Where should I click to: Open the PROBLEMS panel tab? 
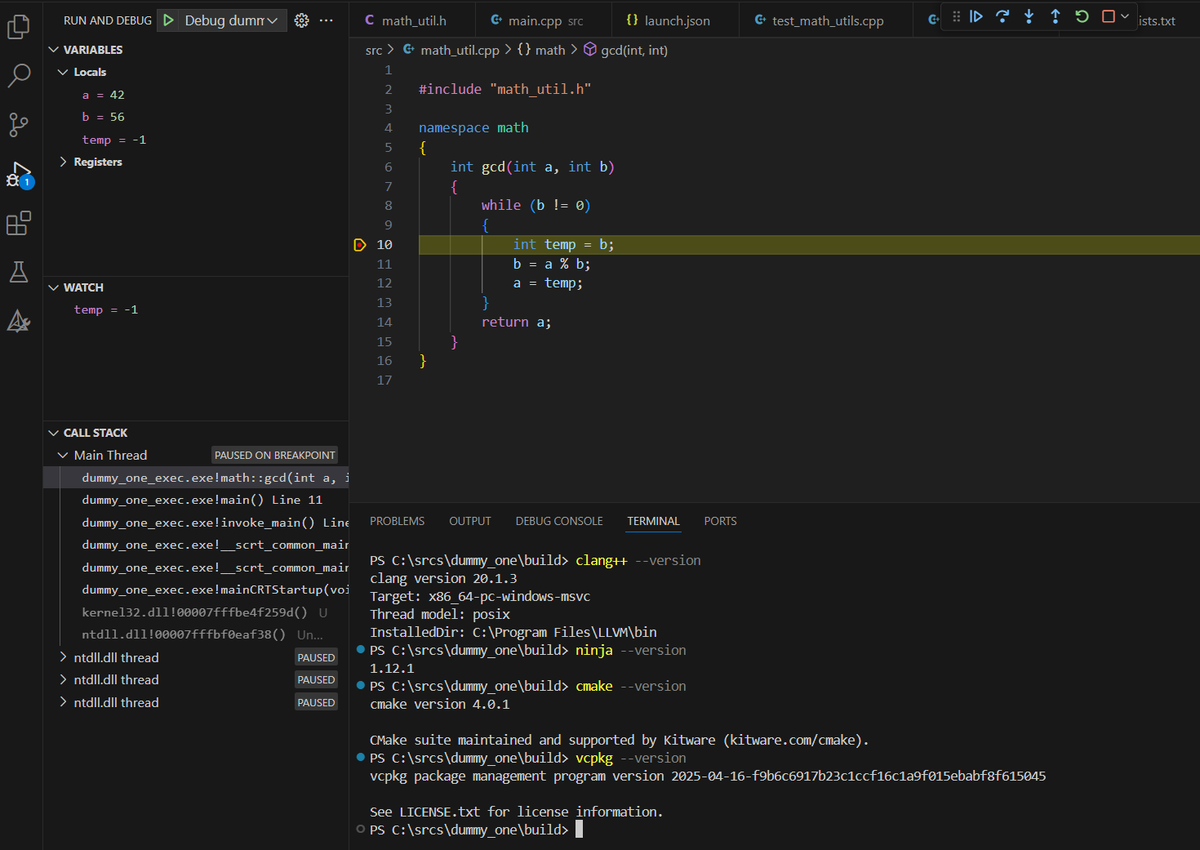click(x=397, y=521)
